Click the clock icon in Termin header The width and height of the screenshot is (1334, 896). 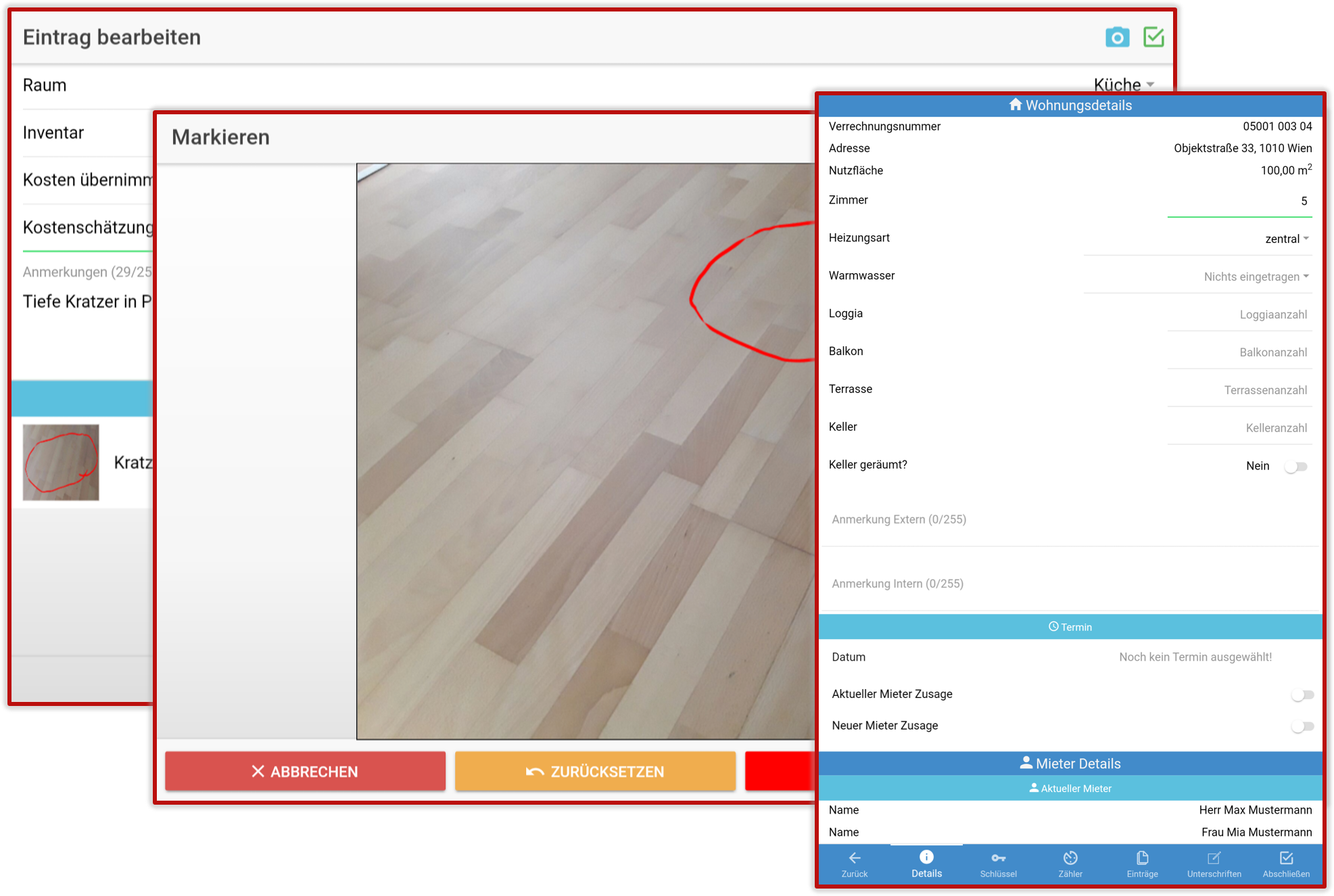1053,627
